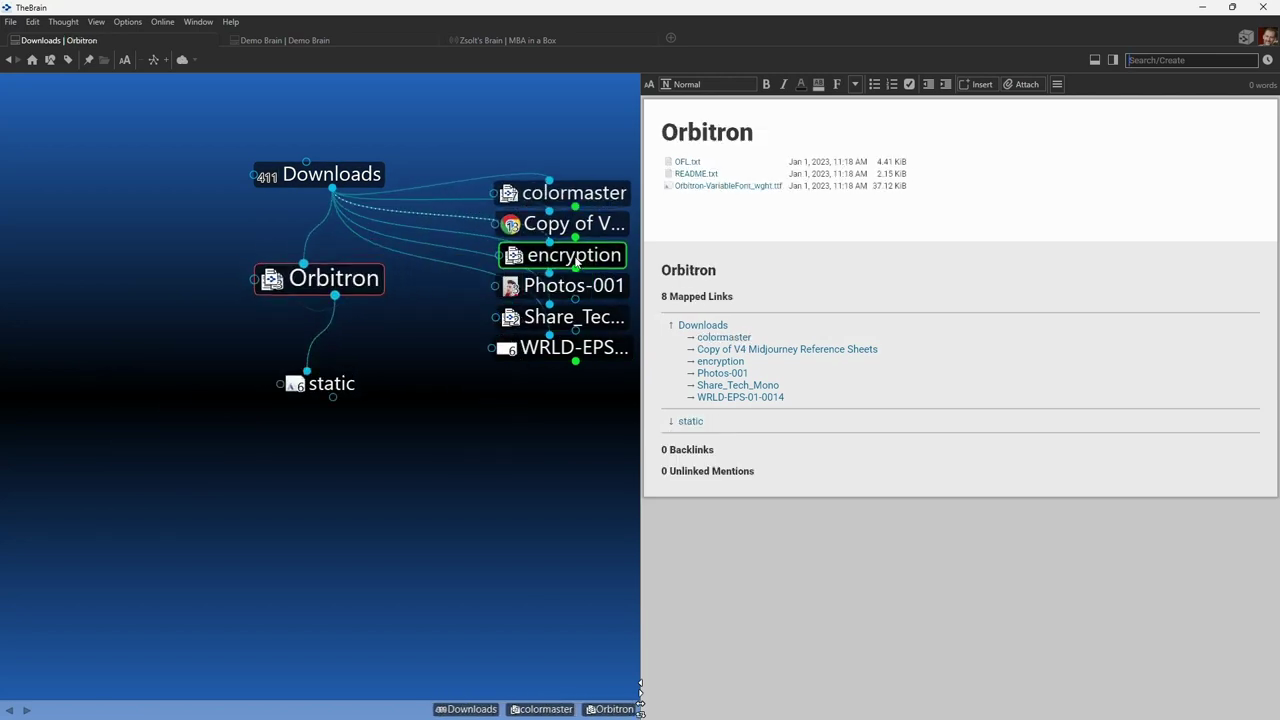This screenshot has height=720, width=1280.
Task: Click the plex text size icon
Action: tap(125, 60)
